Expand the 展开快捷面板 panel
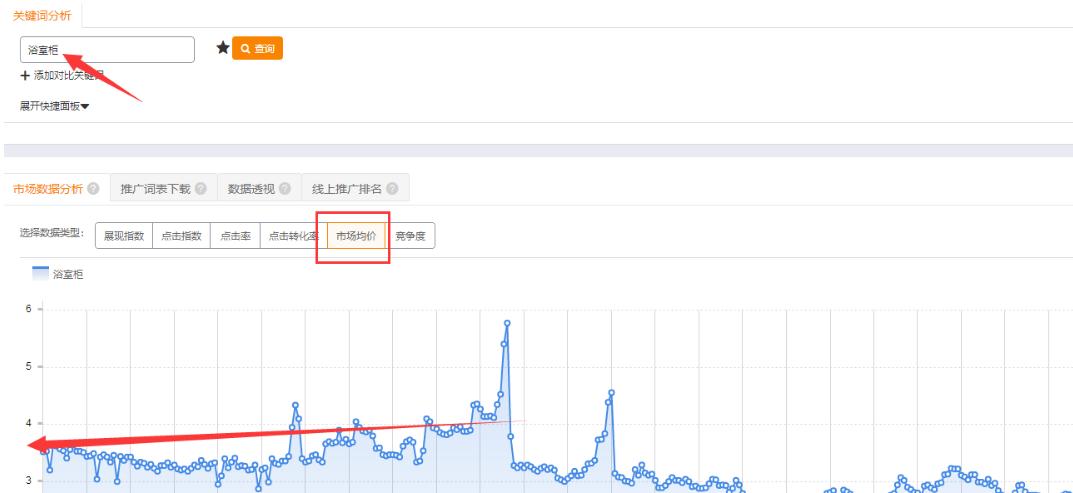Viewport: 1073px width, 493px height. [55, 106]
